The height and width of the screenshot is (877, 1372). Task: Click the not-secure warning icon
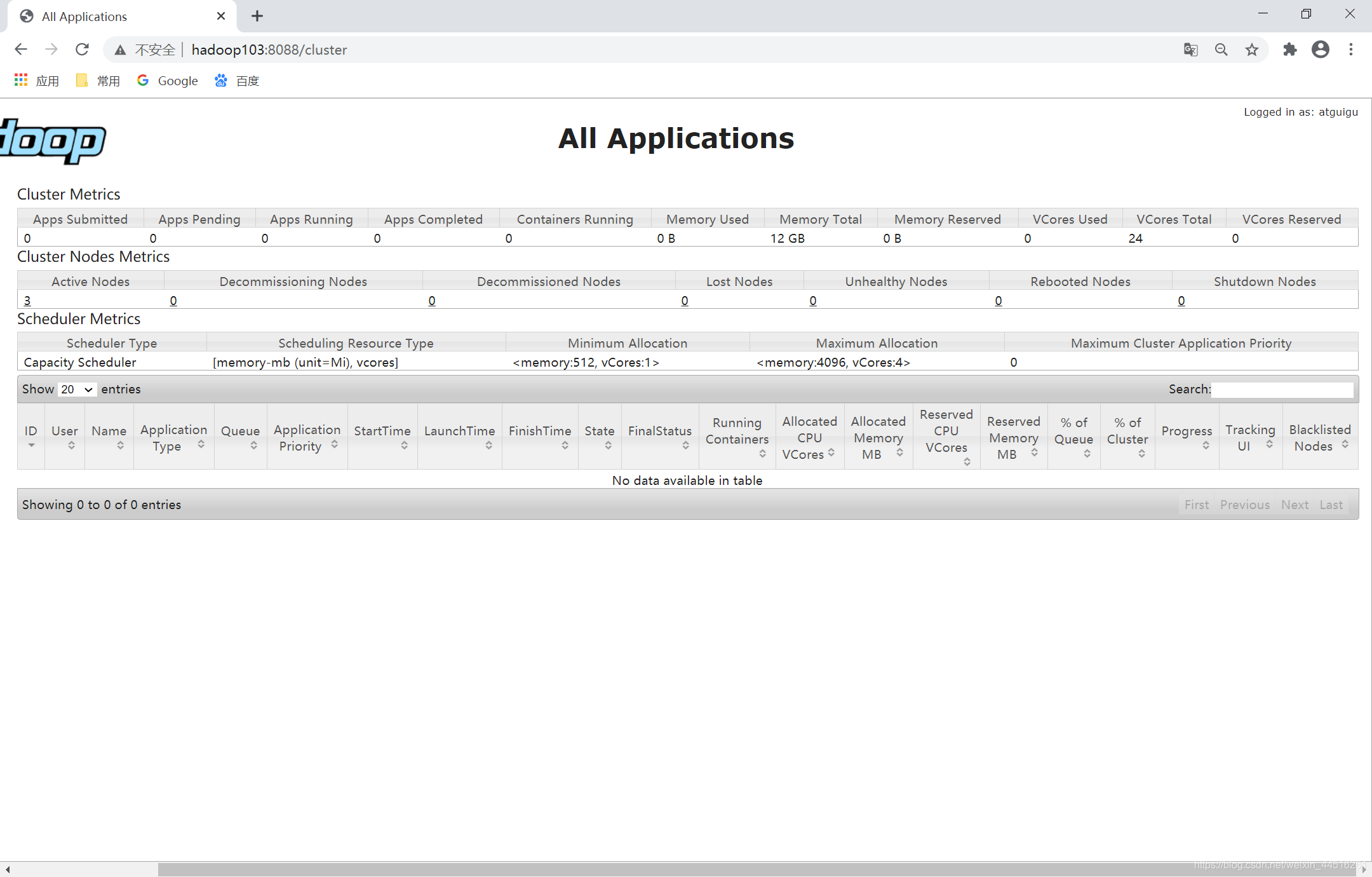(120, 50)
